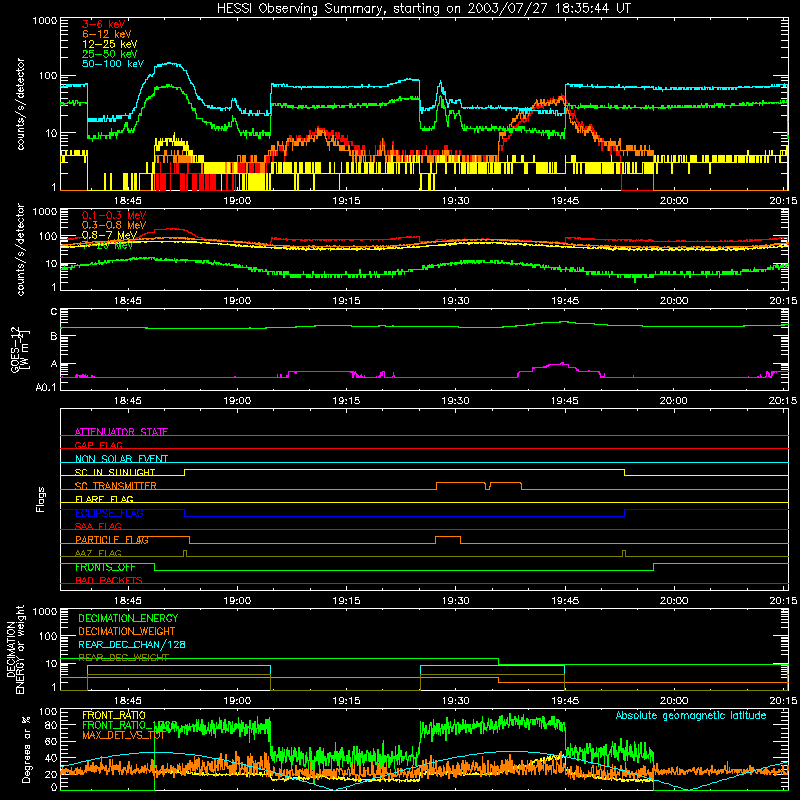The width and height of the screenshot is (800, 800).
Task: Select the B level label on GOES axis
Action: coord(54,336)
